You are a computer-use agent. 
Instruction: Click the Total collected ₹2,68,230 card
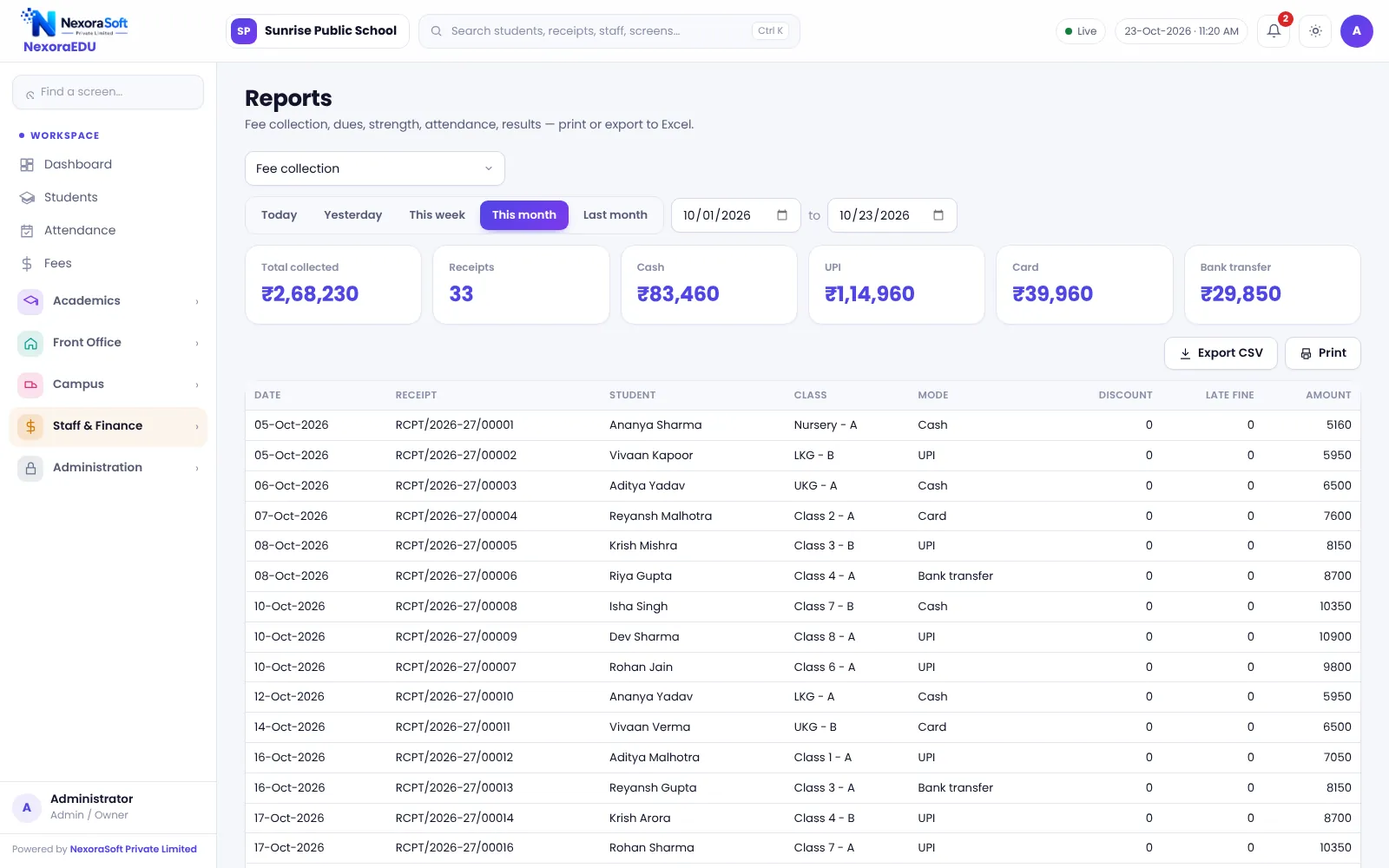(333, 285)
